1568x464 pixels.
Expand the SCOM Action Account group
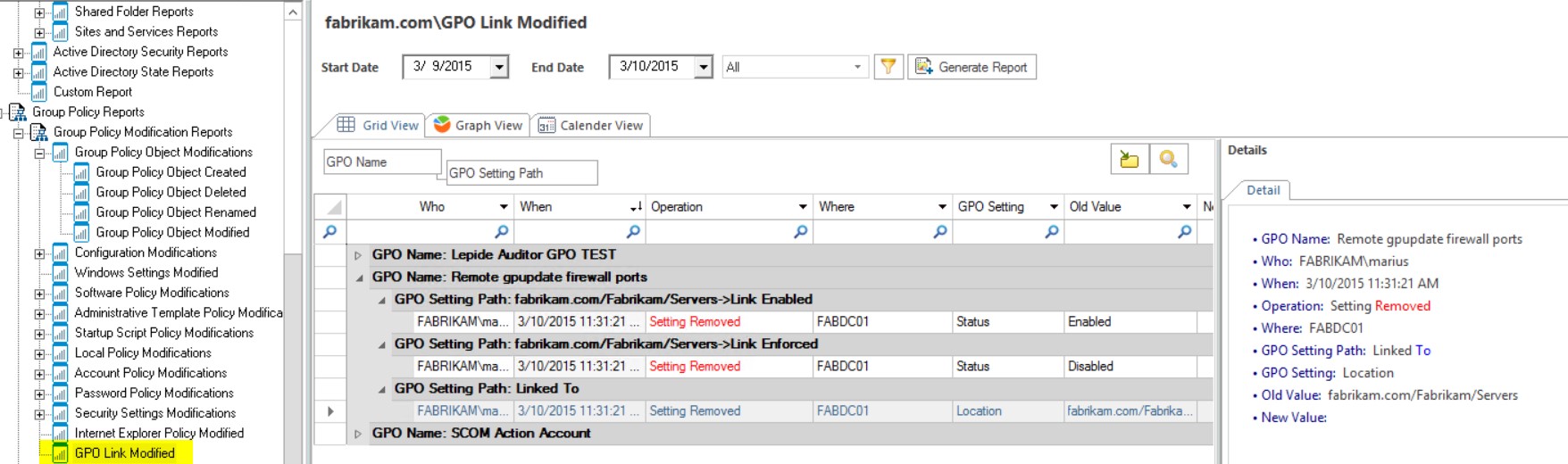pyautogui.click(x=358, y=434)
